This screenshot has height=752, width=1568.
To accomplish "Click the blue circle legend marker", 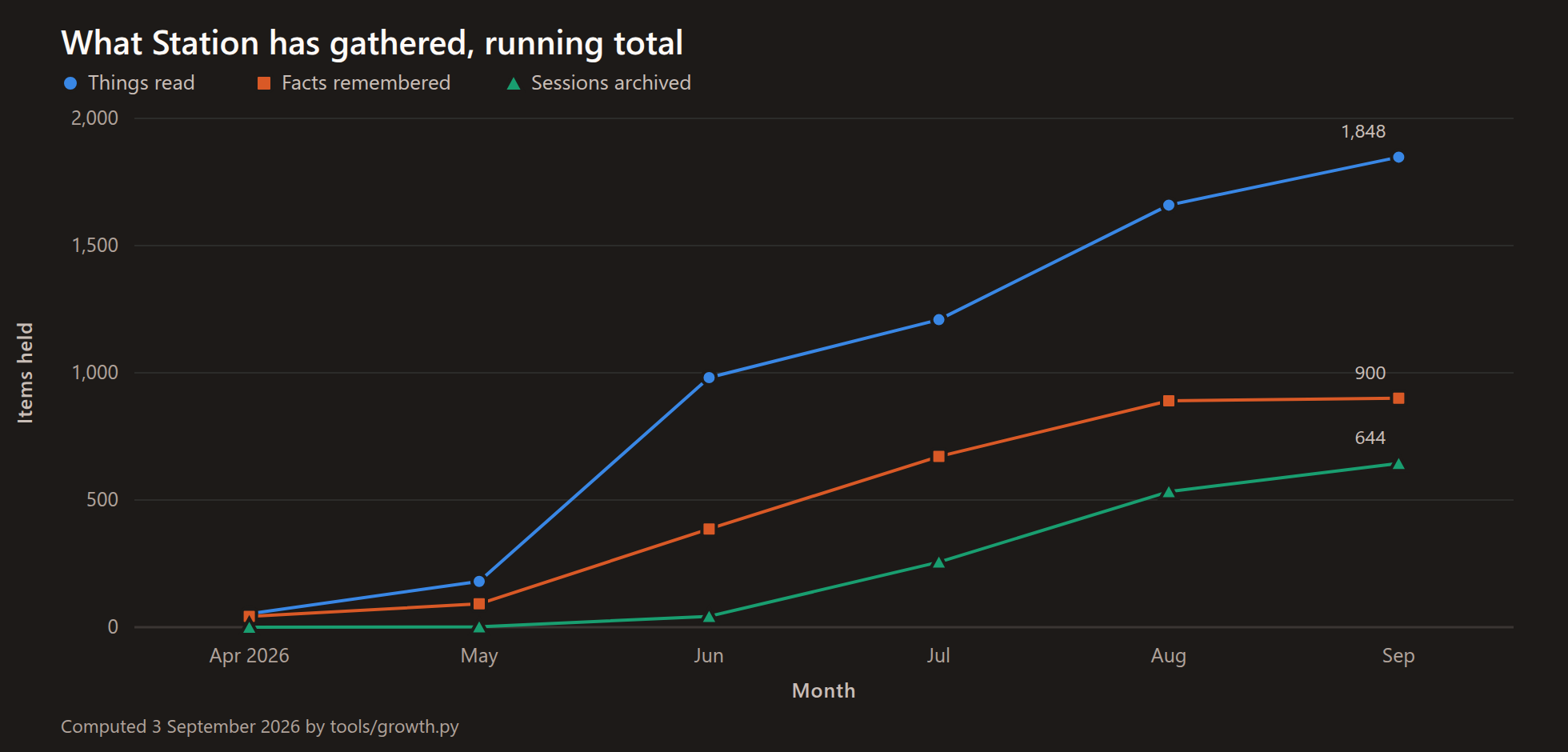I will [70, 83].
